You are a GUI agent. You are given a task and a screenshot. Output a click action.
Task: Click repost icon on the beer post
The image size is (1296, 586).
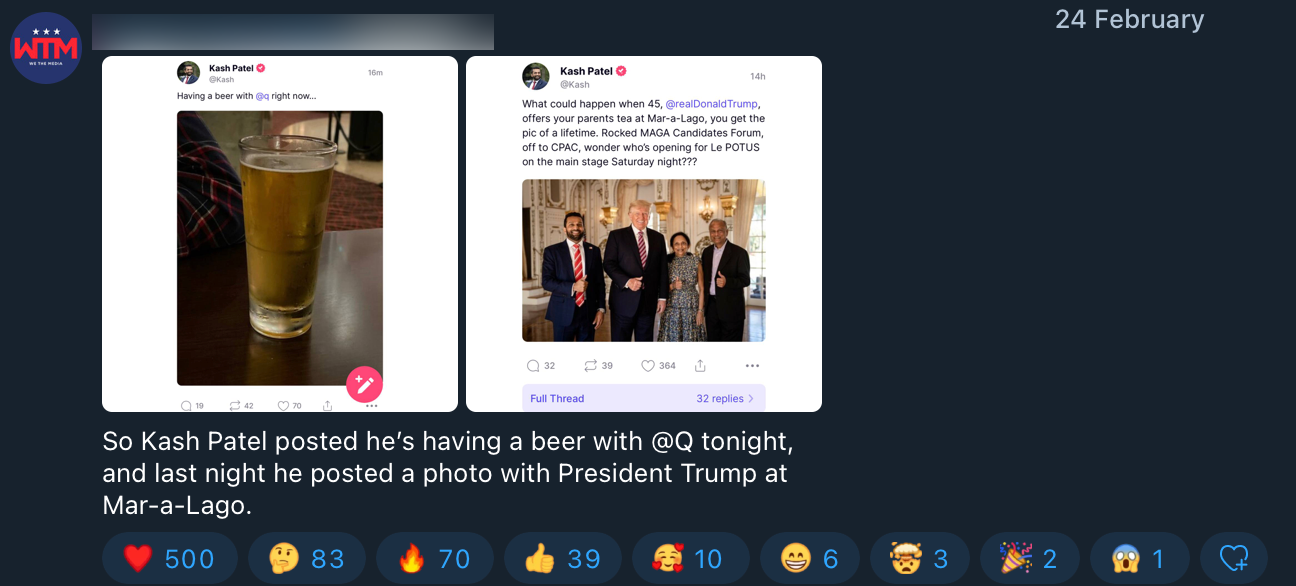[234, 406]
